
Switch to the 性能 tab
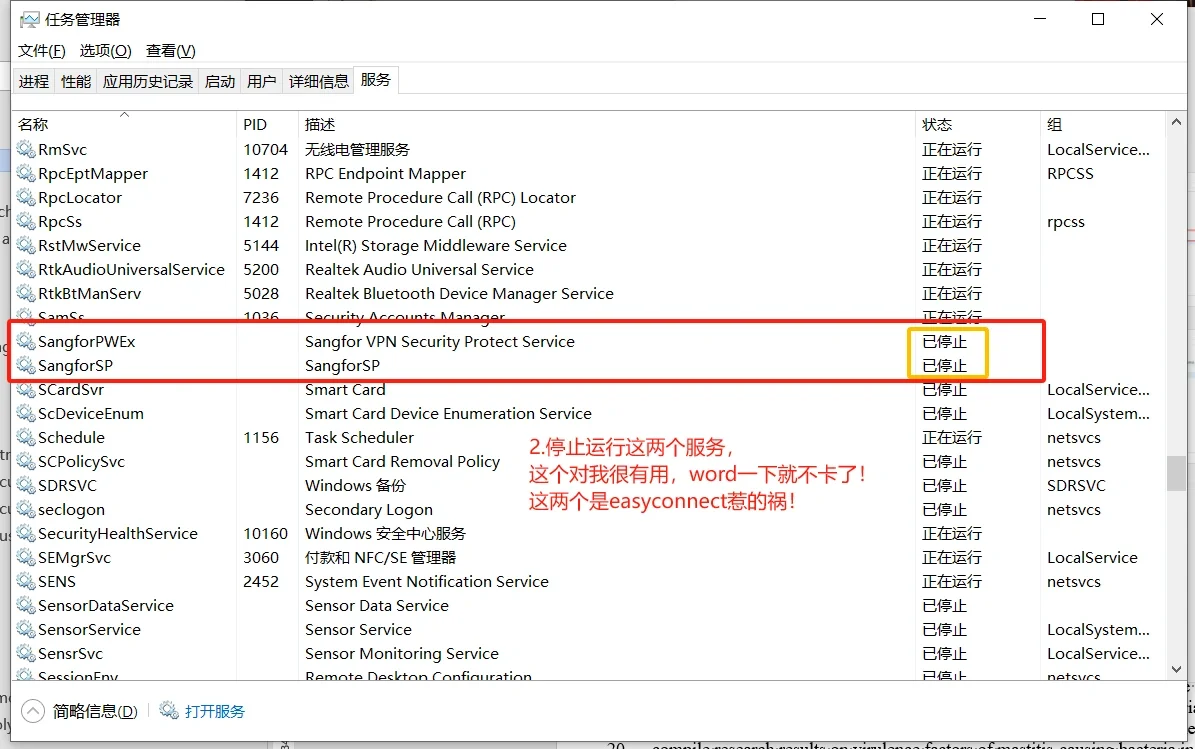click(75, 82)
